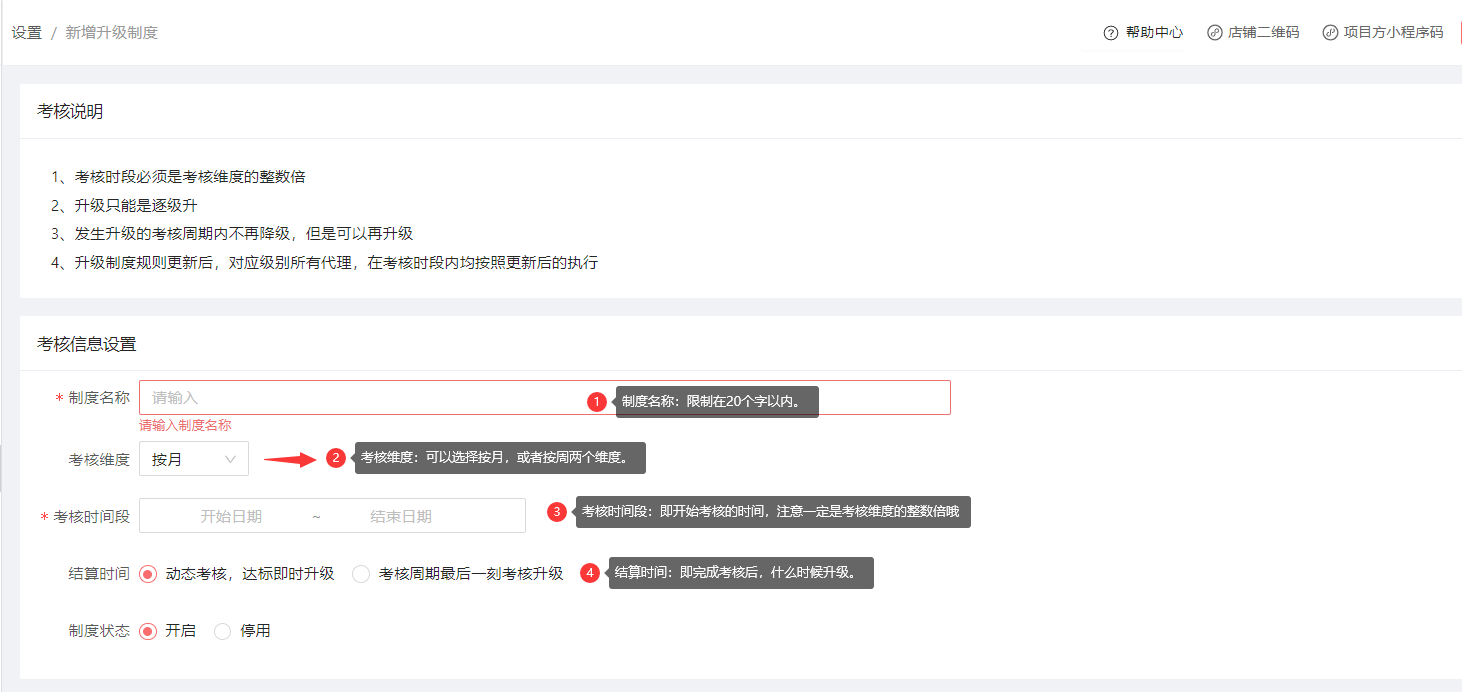Click the store QR code link icon

(x=1215, y=33)
